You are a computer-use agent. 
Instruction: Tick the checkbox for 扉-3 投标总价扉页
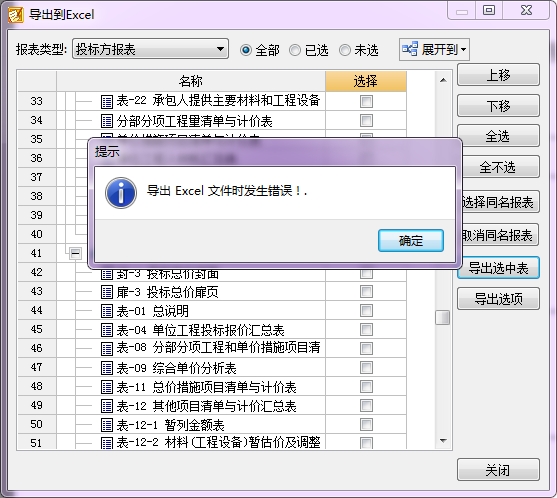(366, 292)
